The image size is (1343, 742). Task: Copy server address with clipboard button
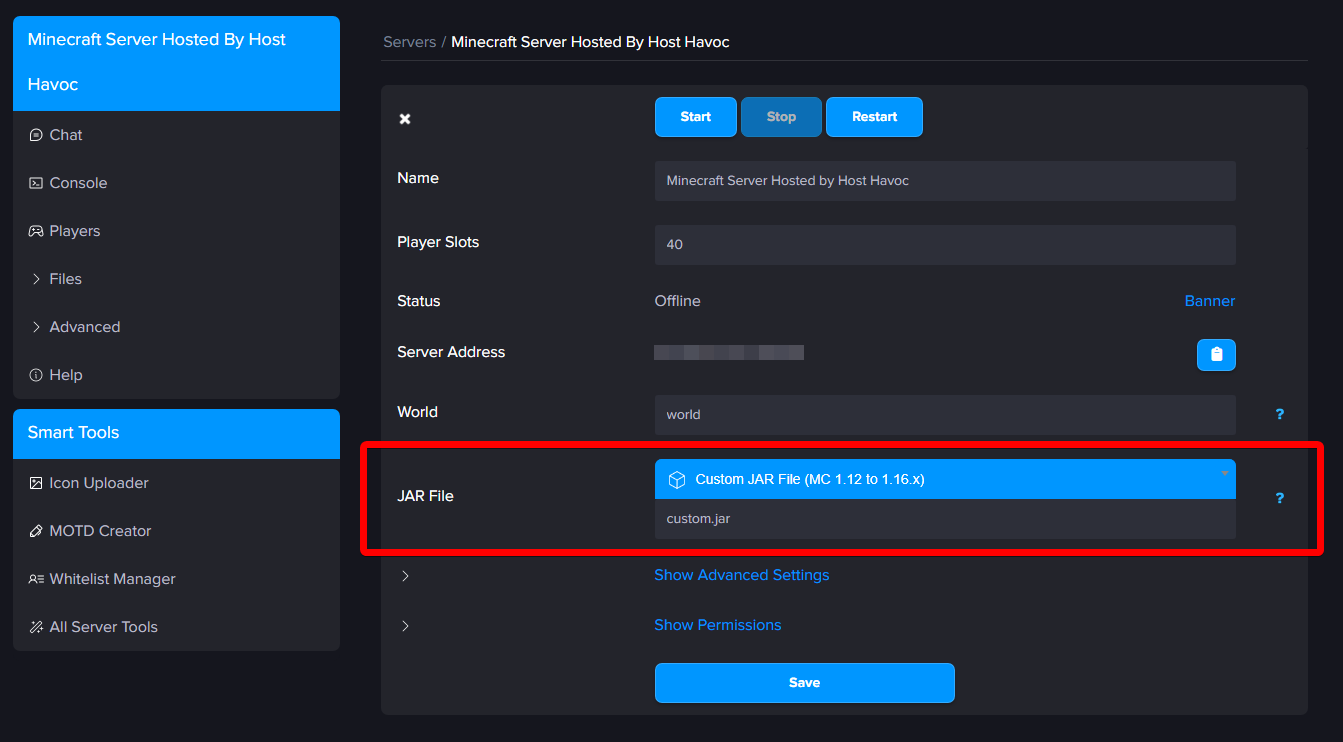point(1216,354)
